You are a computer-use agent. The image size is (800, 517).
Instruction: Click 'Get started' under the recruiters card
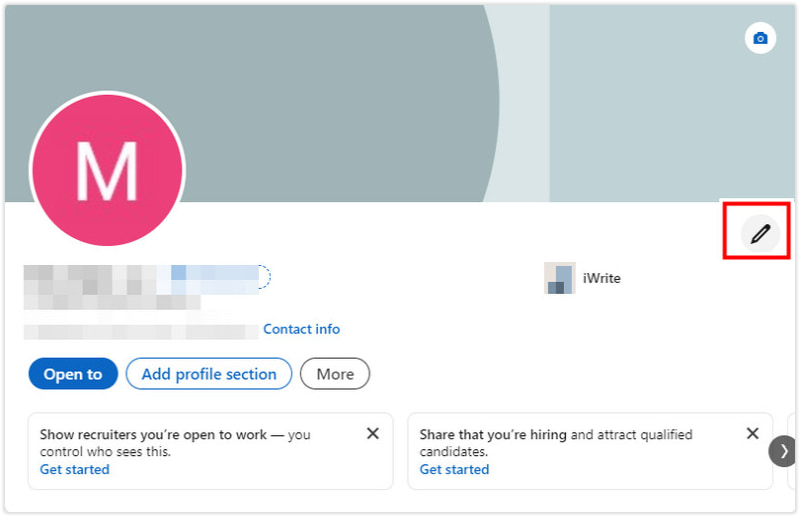(75, 469)
